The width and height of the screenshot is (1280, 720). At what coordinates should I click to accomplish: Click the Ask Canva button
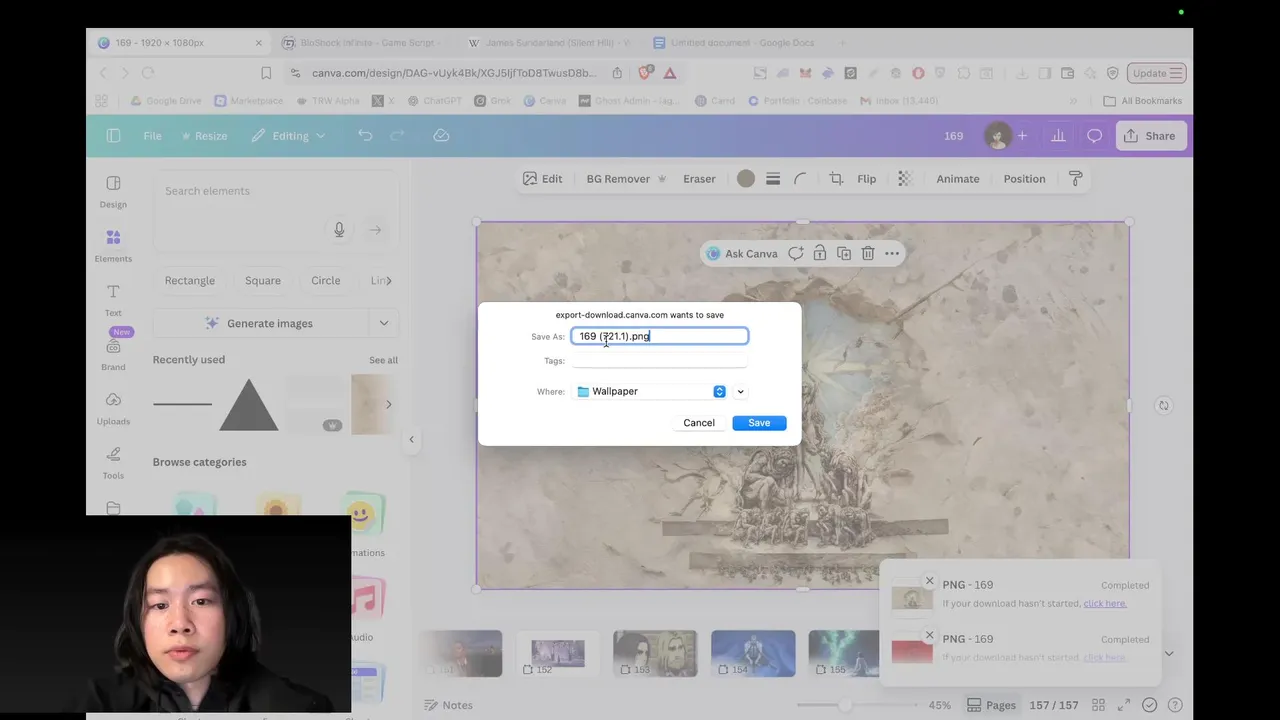[742, 254]
